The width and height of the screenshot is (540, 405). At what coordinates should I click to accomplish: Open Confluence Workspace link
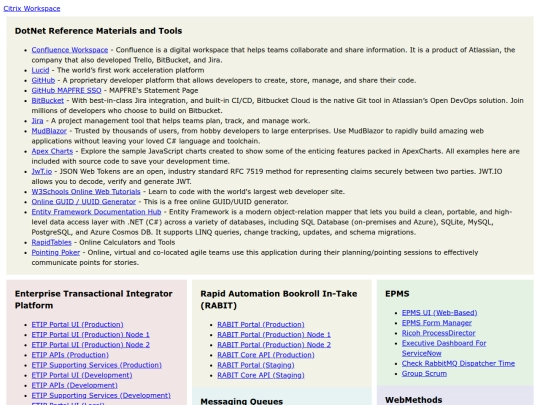point(70,50)
